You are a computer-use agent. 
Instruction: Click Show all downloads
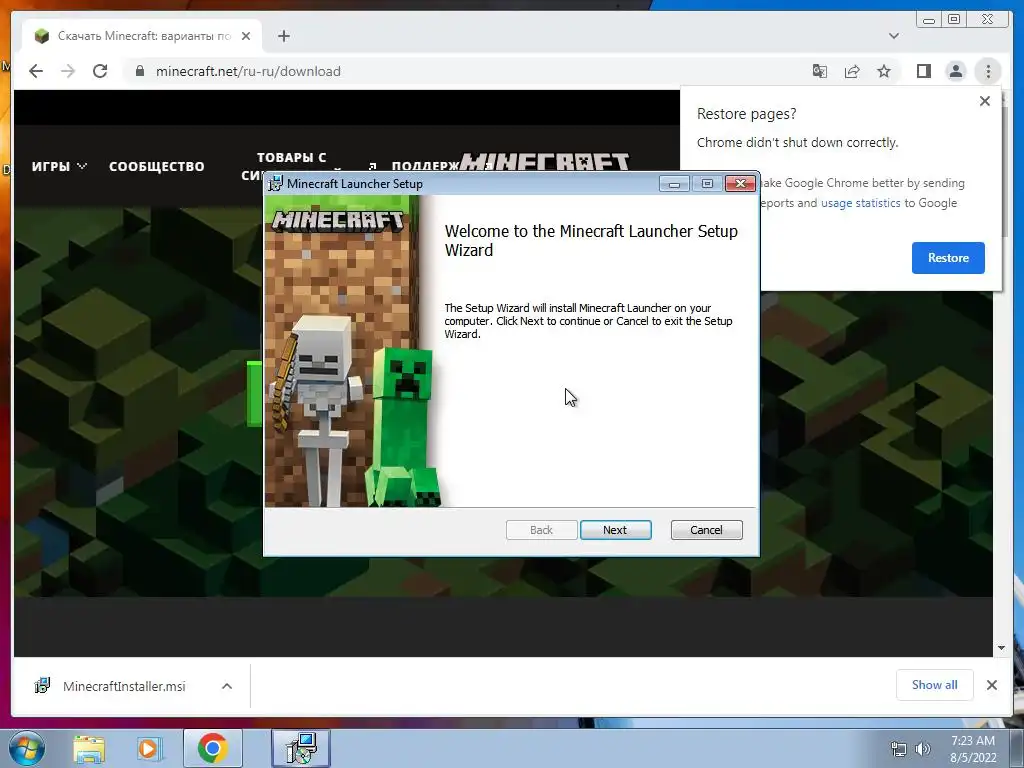pos(934,684)
